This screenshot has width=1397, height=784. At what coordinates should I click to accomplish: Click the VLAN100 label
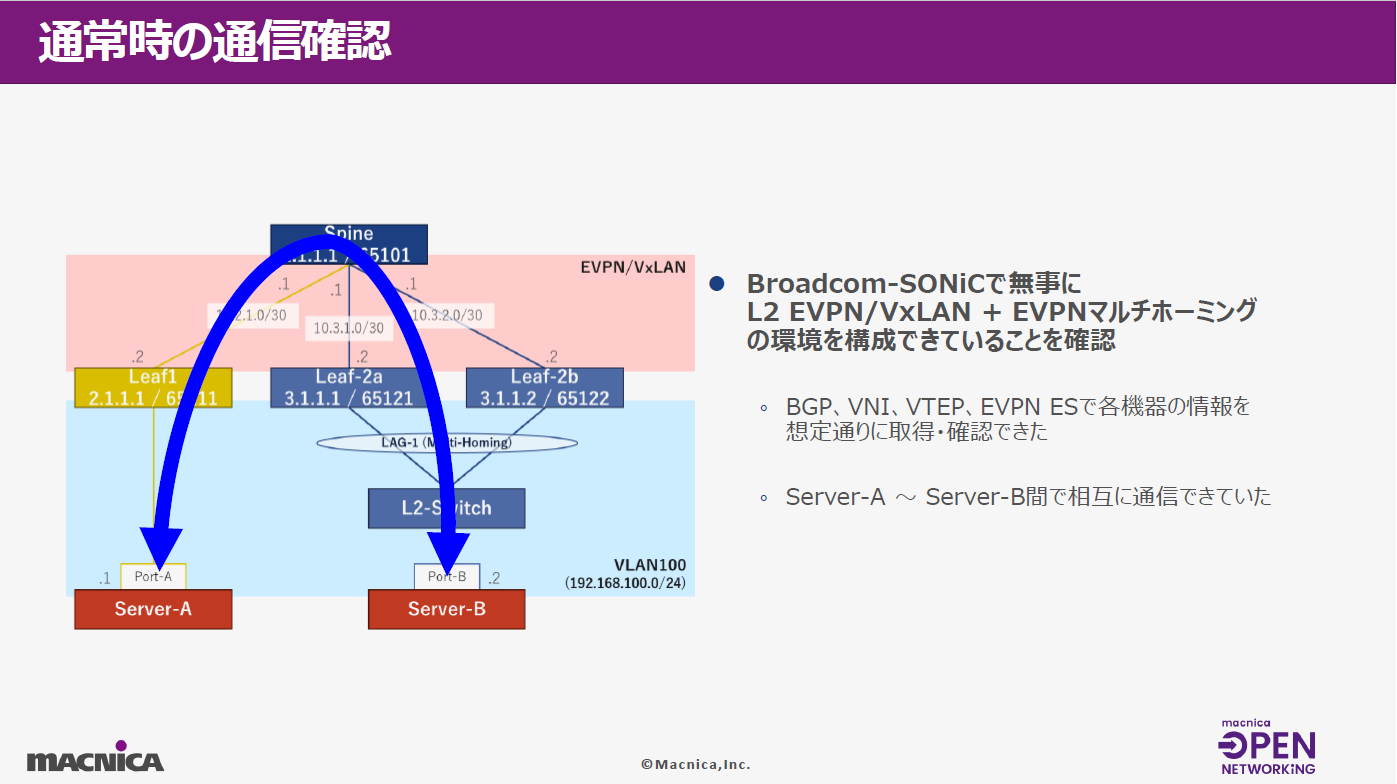(x=649, y=565)
